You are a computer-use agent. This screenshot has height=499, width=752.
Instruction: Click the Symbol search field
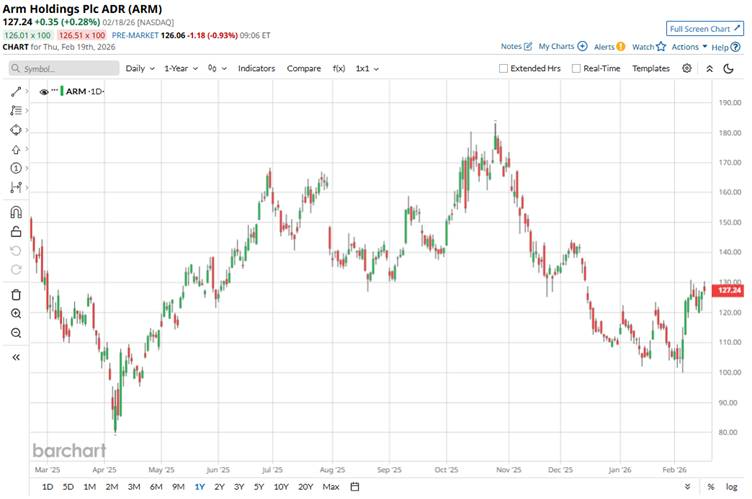coord(64,69)
